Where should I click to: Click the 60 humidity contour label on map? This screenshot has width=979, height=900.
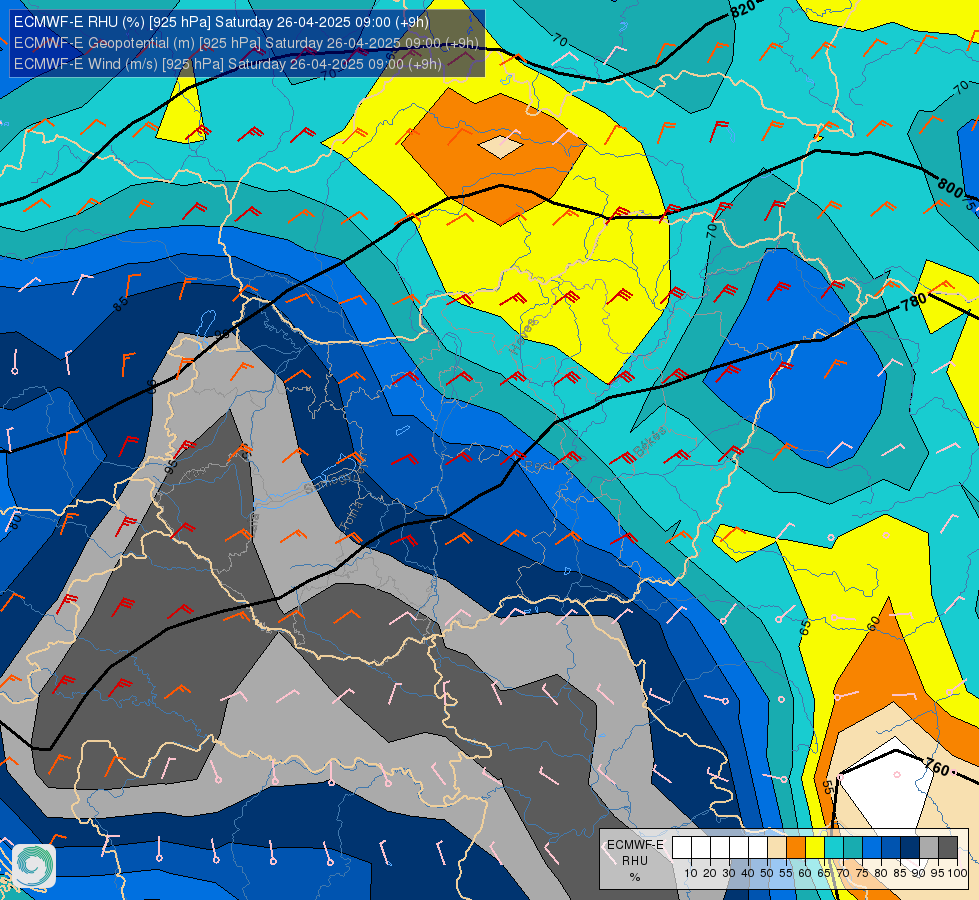point(873,623)
